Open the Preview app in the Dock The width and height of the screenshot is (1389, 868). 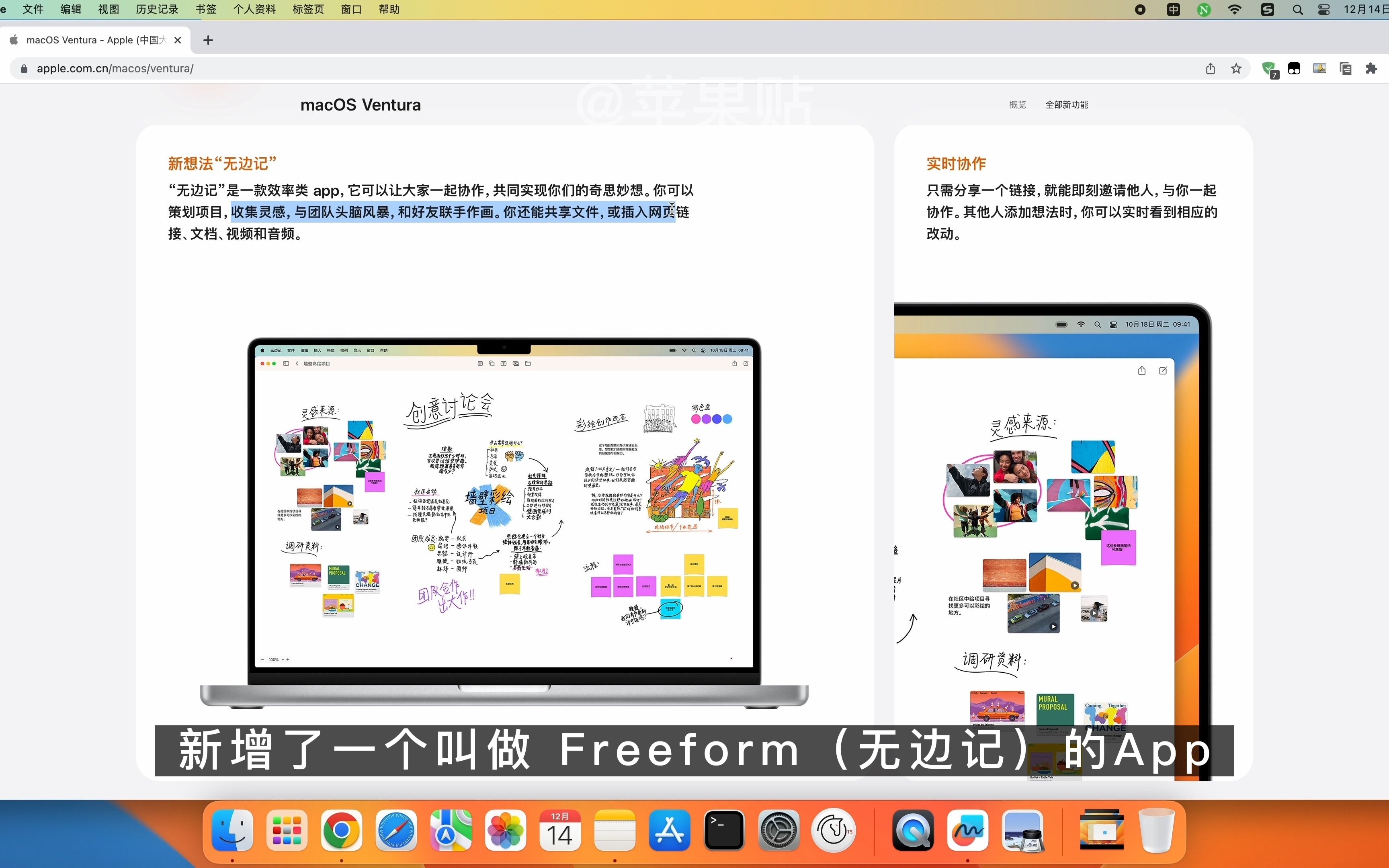(x=1023, y=830)
